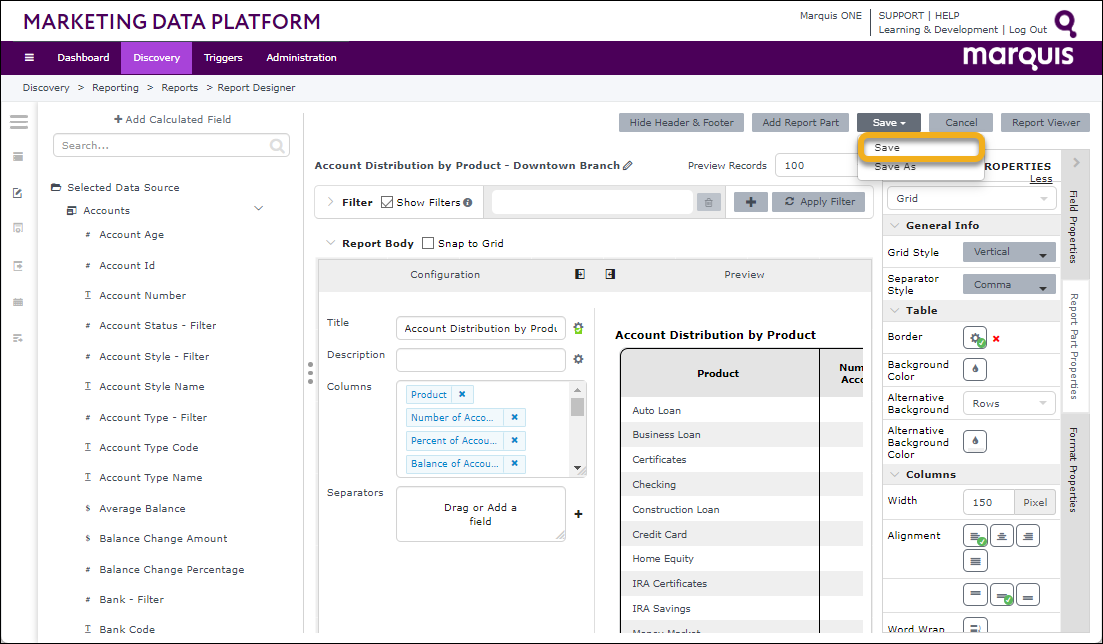
Task: Remove the Balance of Accou... column chip
Action: pos(514,464)
